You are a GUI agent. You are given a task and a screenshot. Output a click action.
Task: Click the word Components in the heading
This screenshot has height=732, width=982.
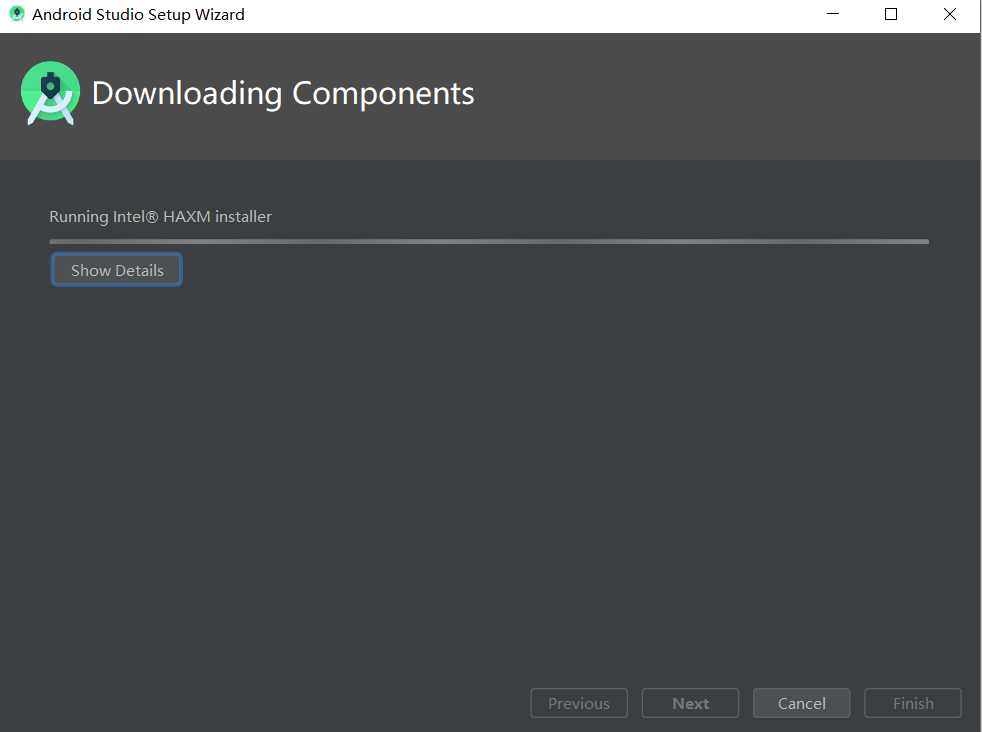(x=383, y=93)
